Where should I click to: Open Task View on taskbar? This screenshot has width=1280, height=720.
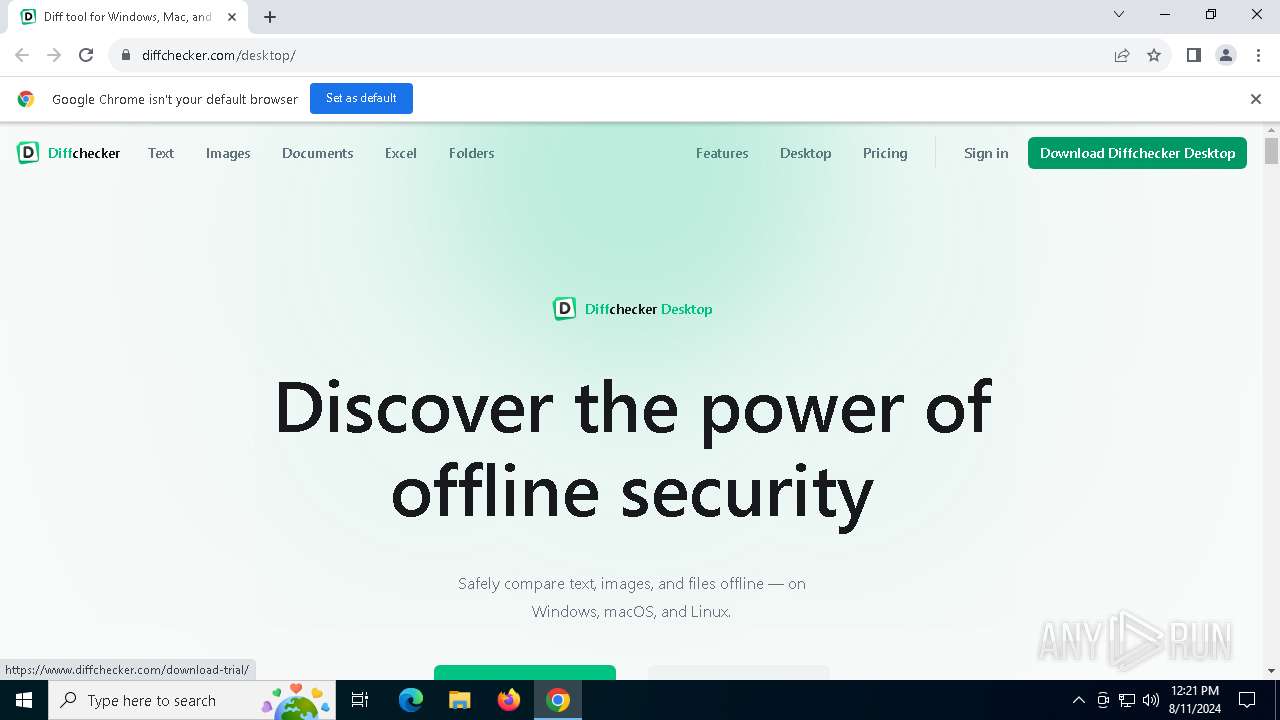360,700
